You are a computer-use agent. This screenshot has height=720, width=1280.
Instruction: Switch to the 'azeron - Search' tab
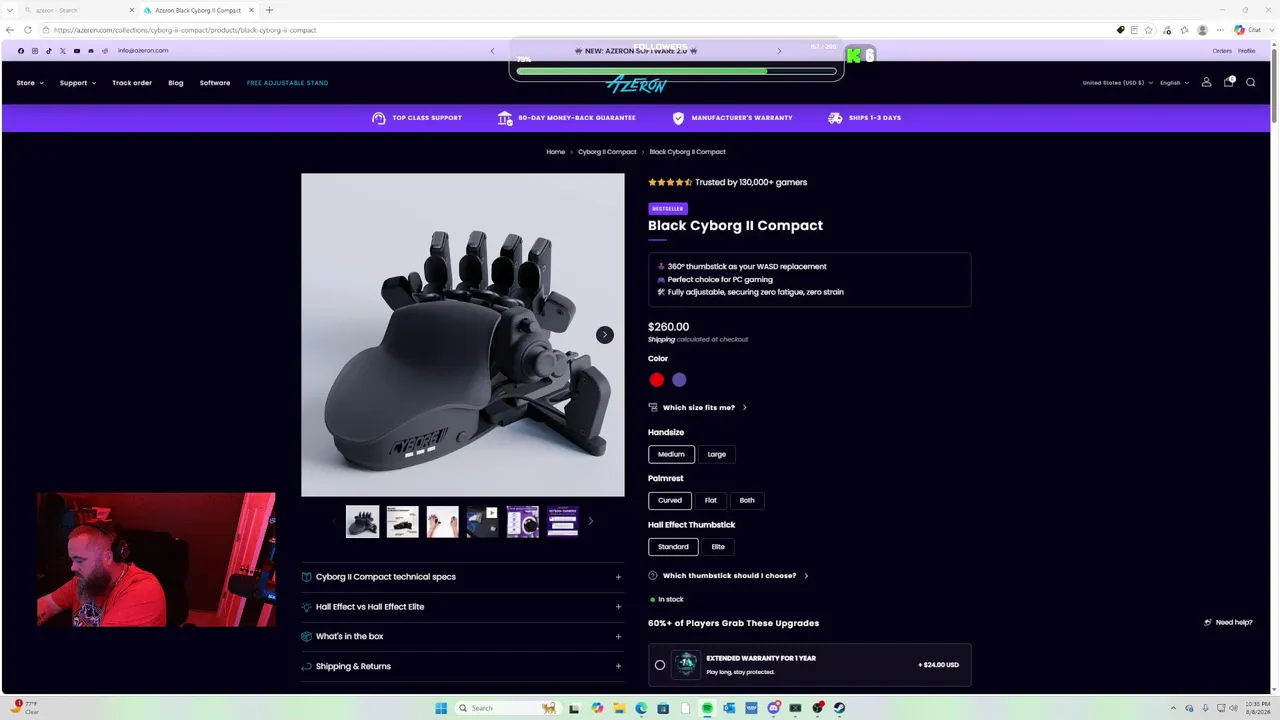pos(78,10)
